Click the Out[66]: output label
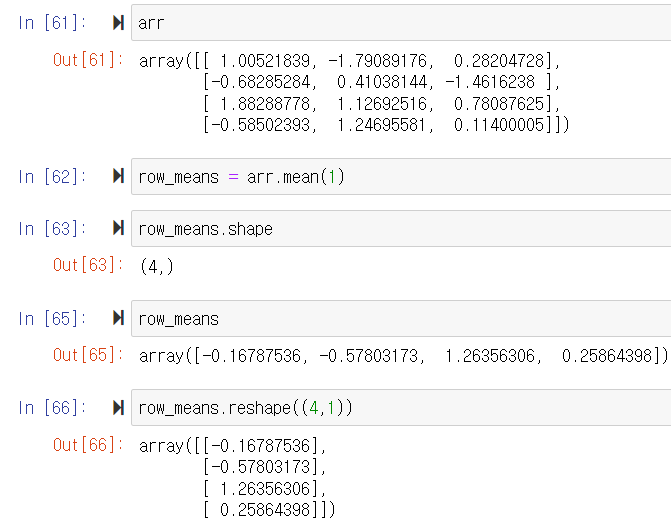671x527 pixels. [x=88, y=445]
